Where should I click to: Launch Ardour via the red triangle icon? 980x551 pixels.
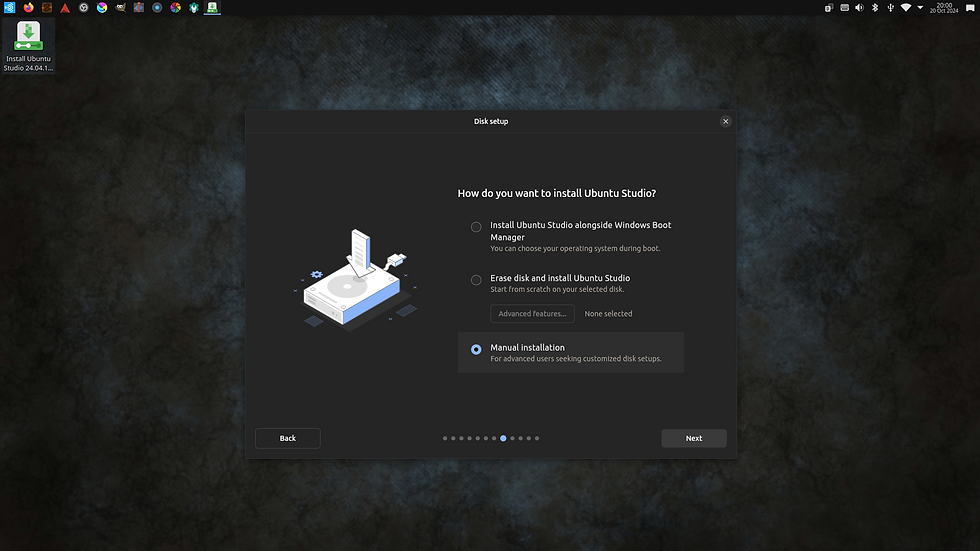pos(65,7)
